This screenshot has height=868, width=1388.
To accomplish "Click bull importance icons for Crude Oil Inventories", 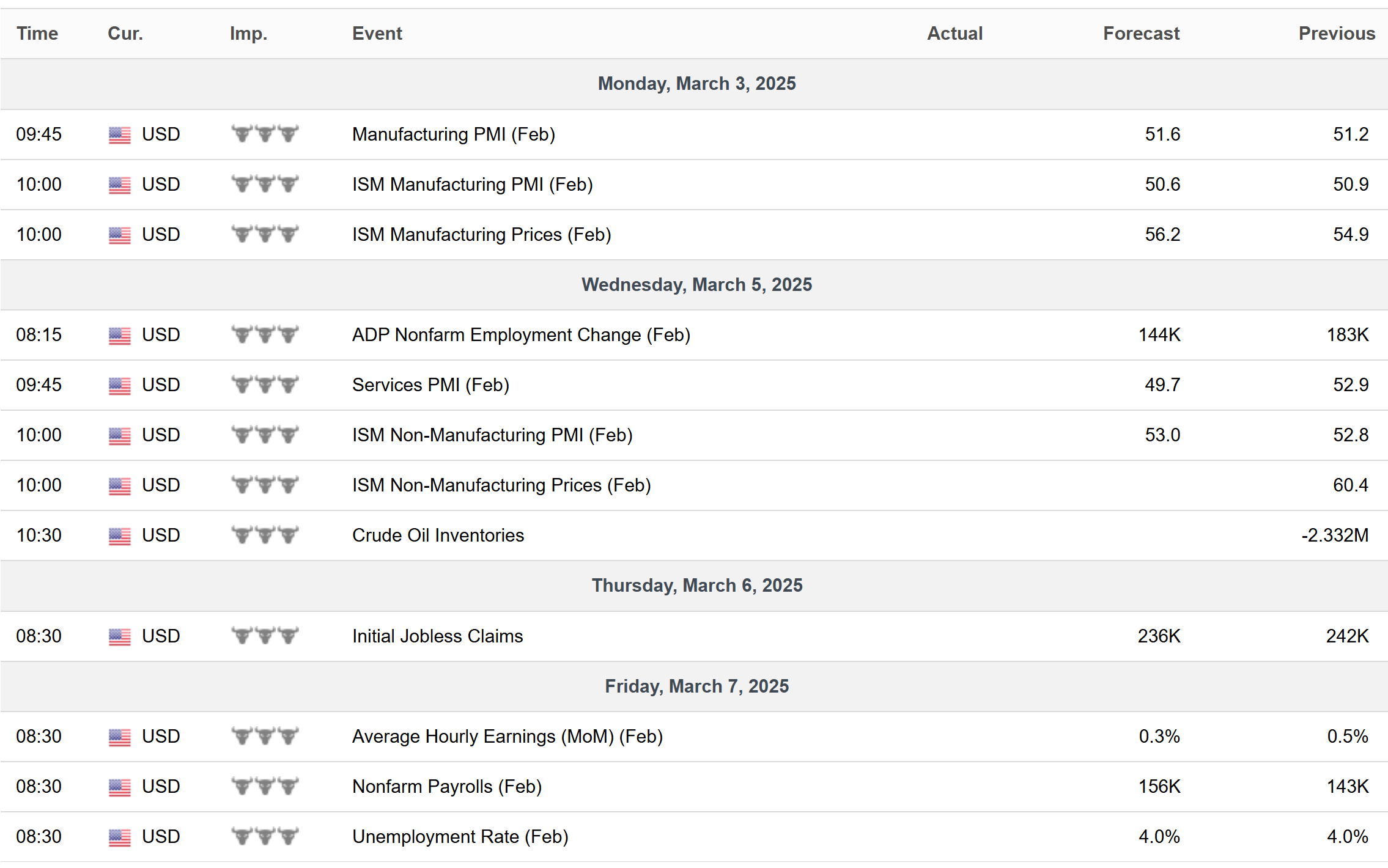I will pyautogui.click(x=265, y=534).
